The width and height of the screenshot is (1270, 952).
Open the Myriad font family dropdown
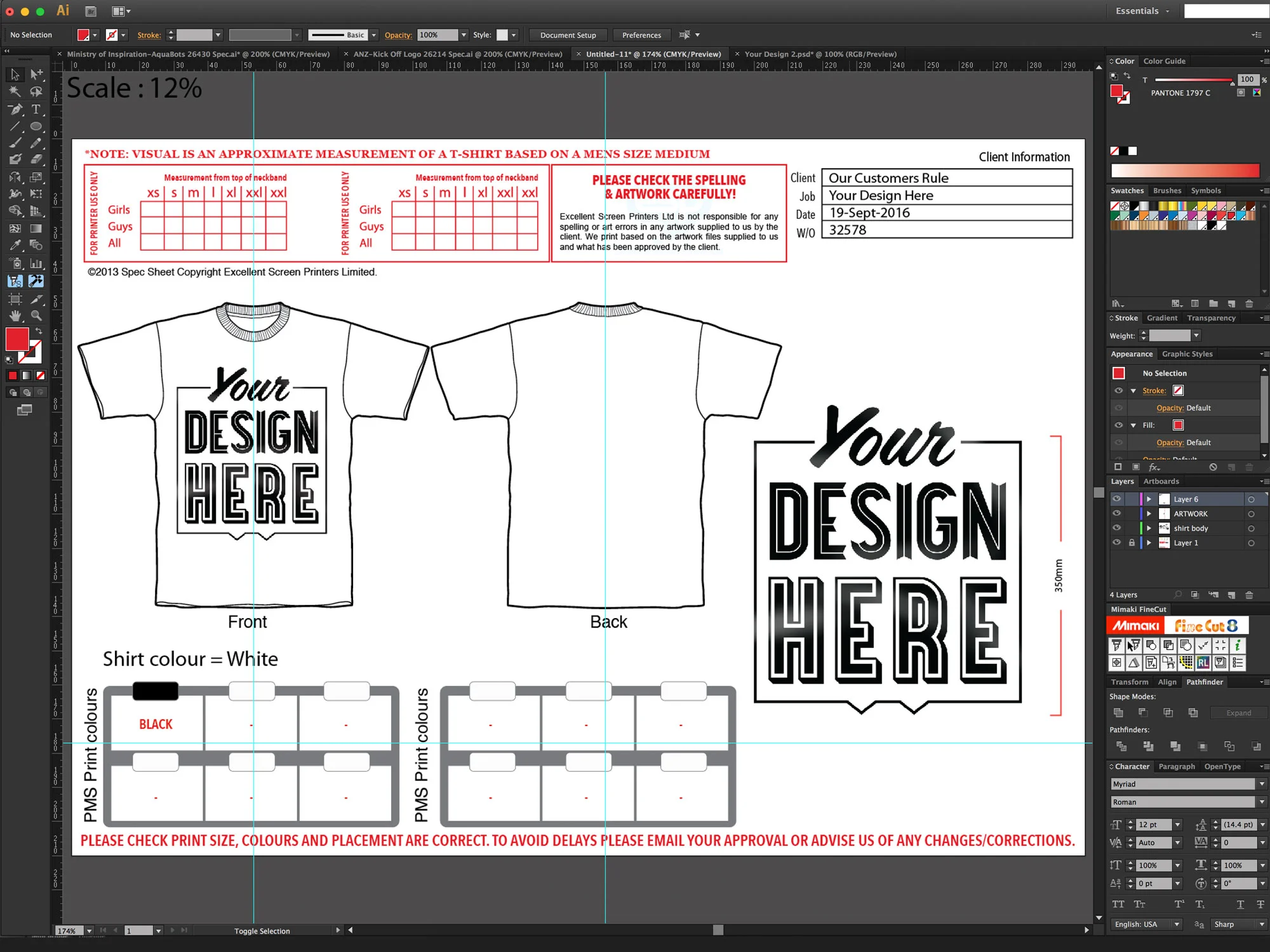(1261, 784)
